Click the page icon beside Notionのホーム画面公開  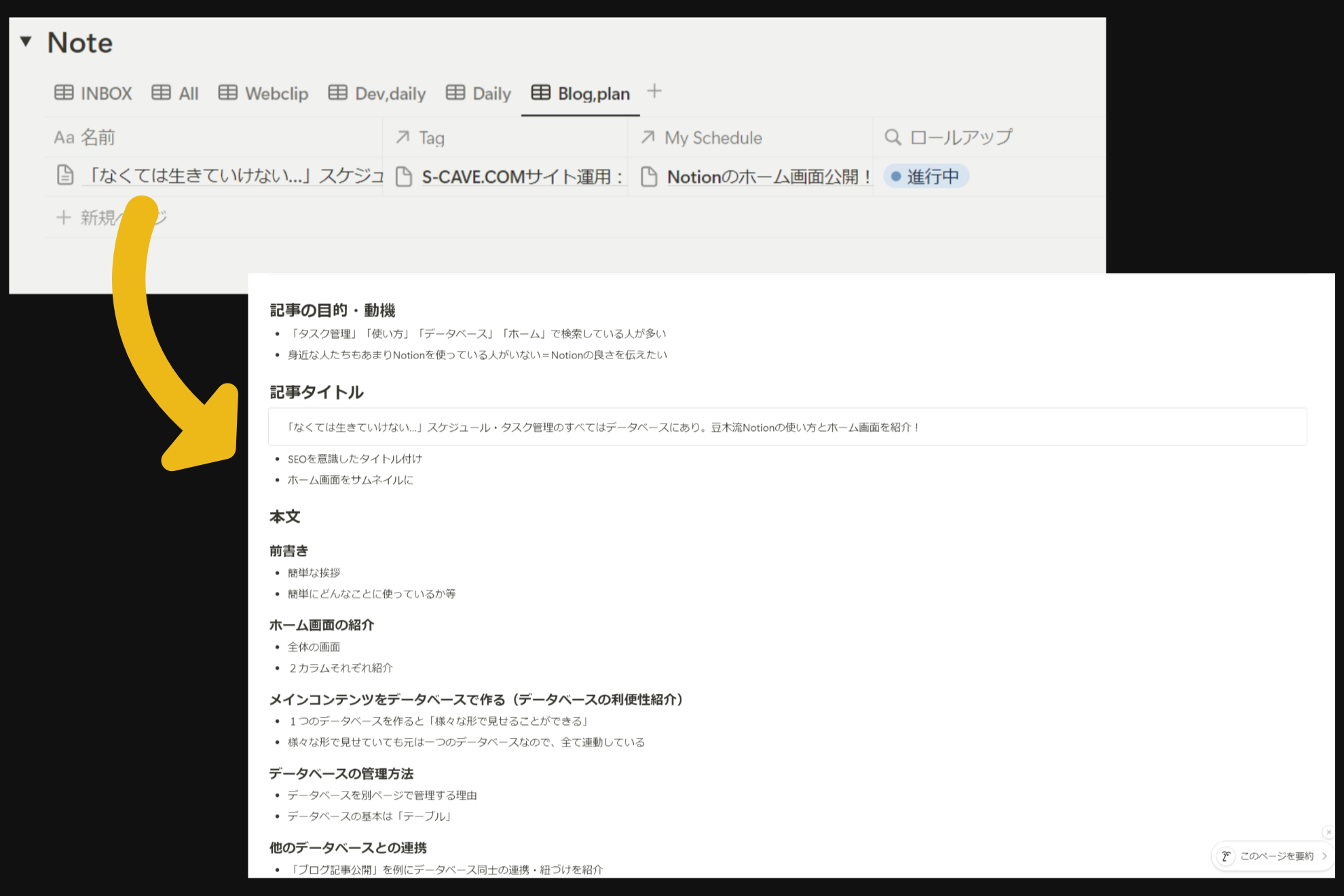point(649,176)
